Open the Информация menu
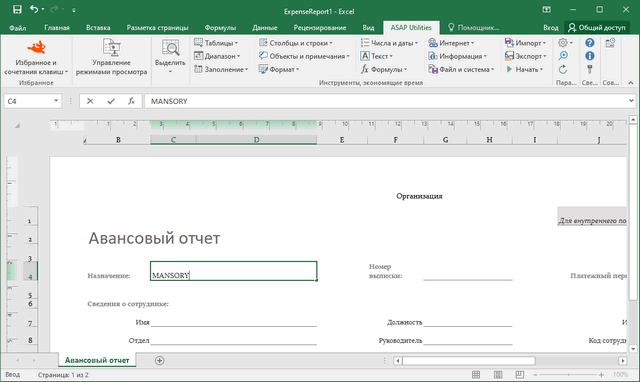The image size is (640, 382). tap(457, 56)
